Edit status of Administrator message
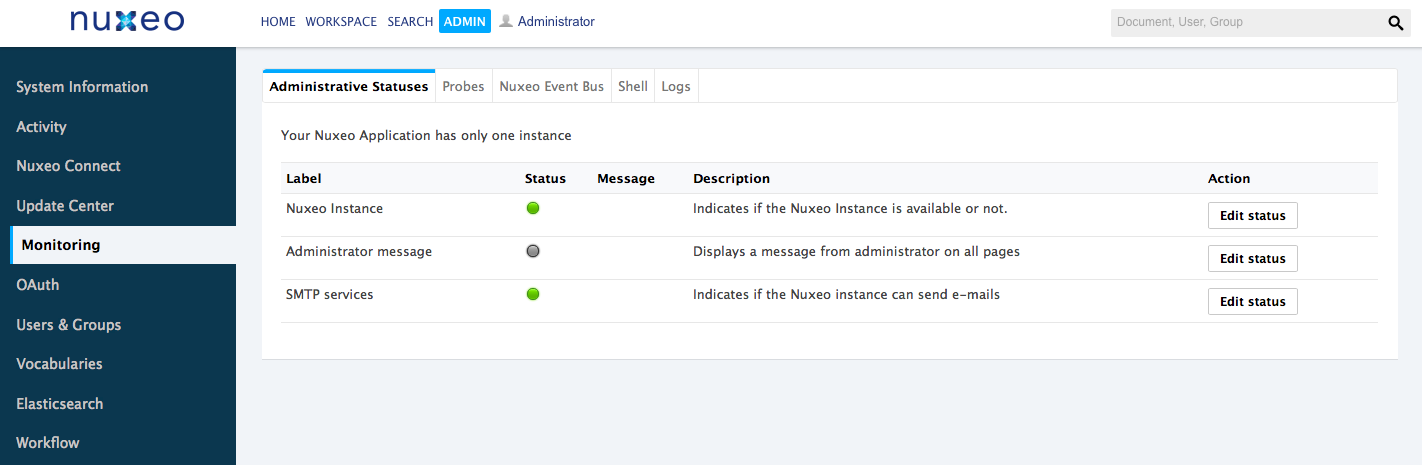The image size is (1422, 465). pyautogui.click(x=1253, y=258)
